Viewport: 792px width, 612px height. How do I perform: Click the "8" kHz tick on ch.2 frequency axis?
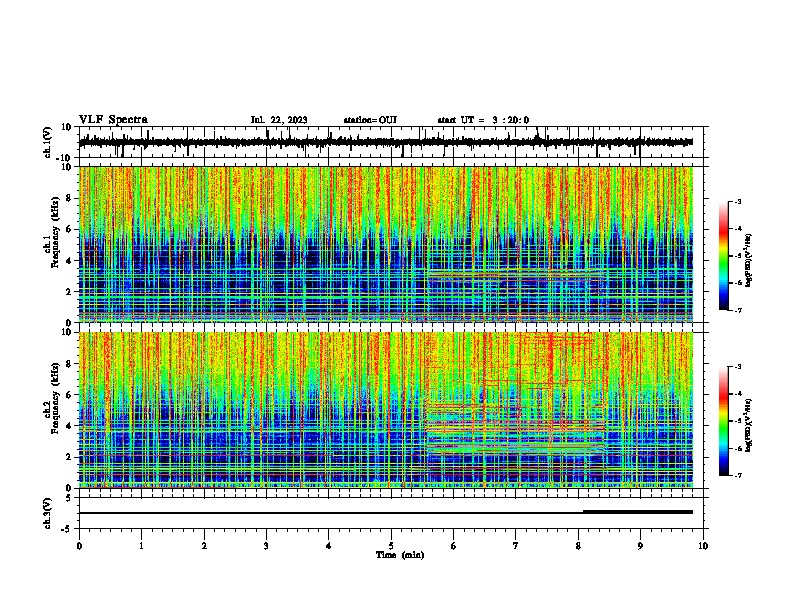pos(70,364)
